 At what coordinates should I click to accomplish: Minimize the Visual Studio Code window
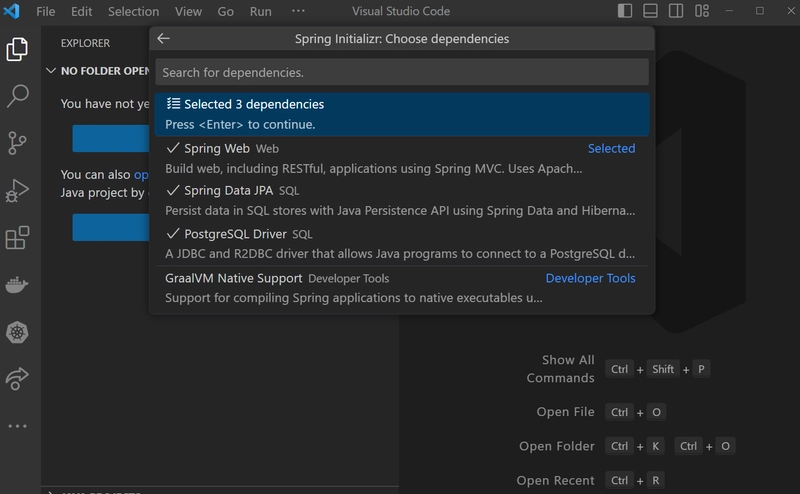[x=729, y=11]
